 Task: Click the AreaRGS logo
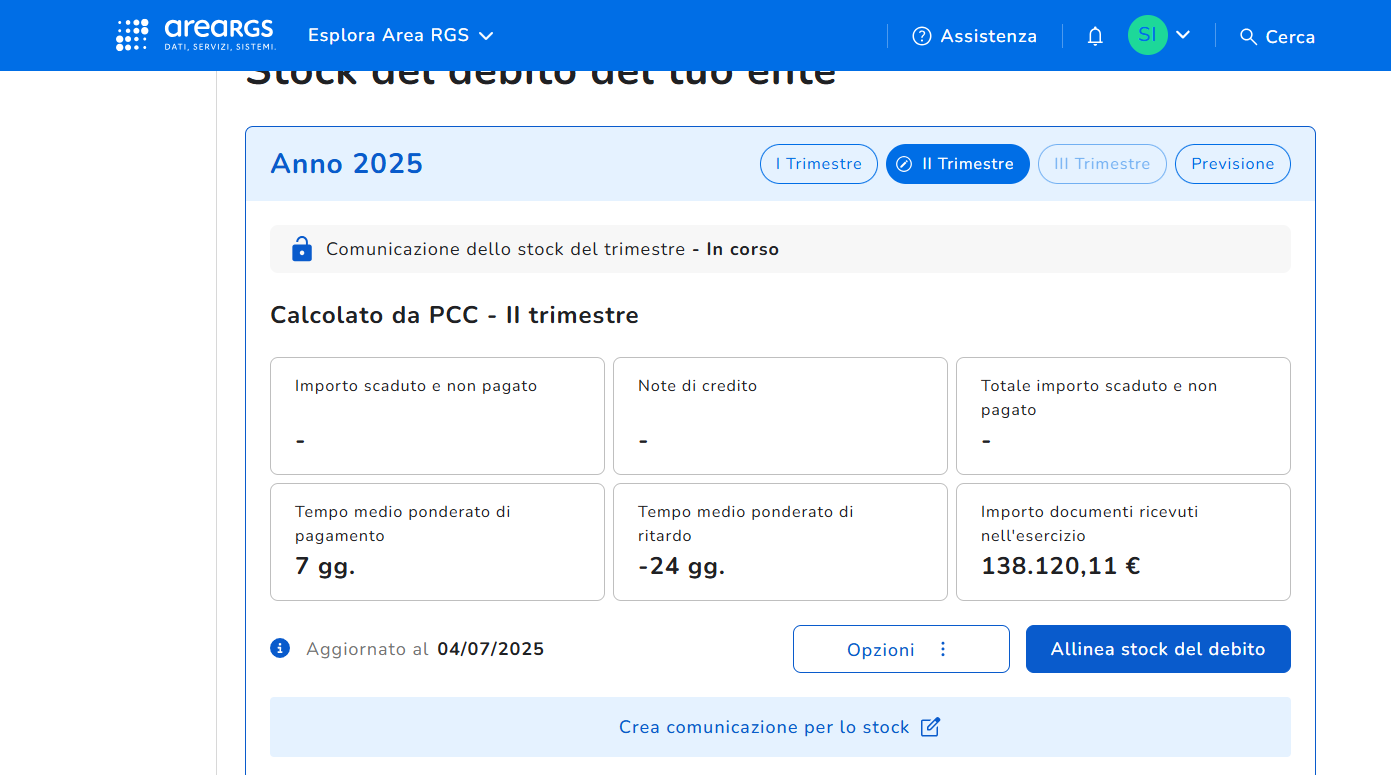pyautogui.click(x=196, y=35)
